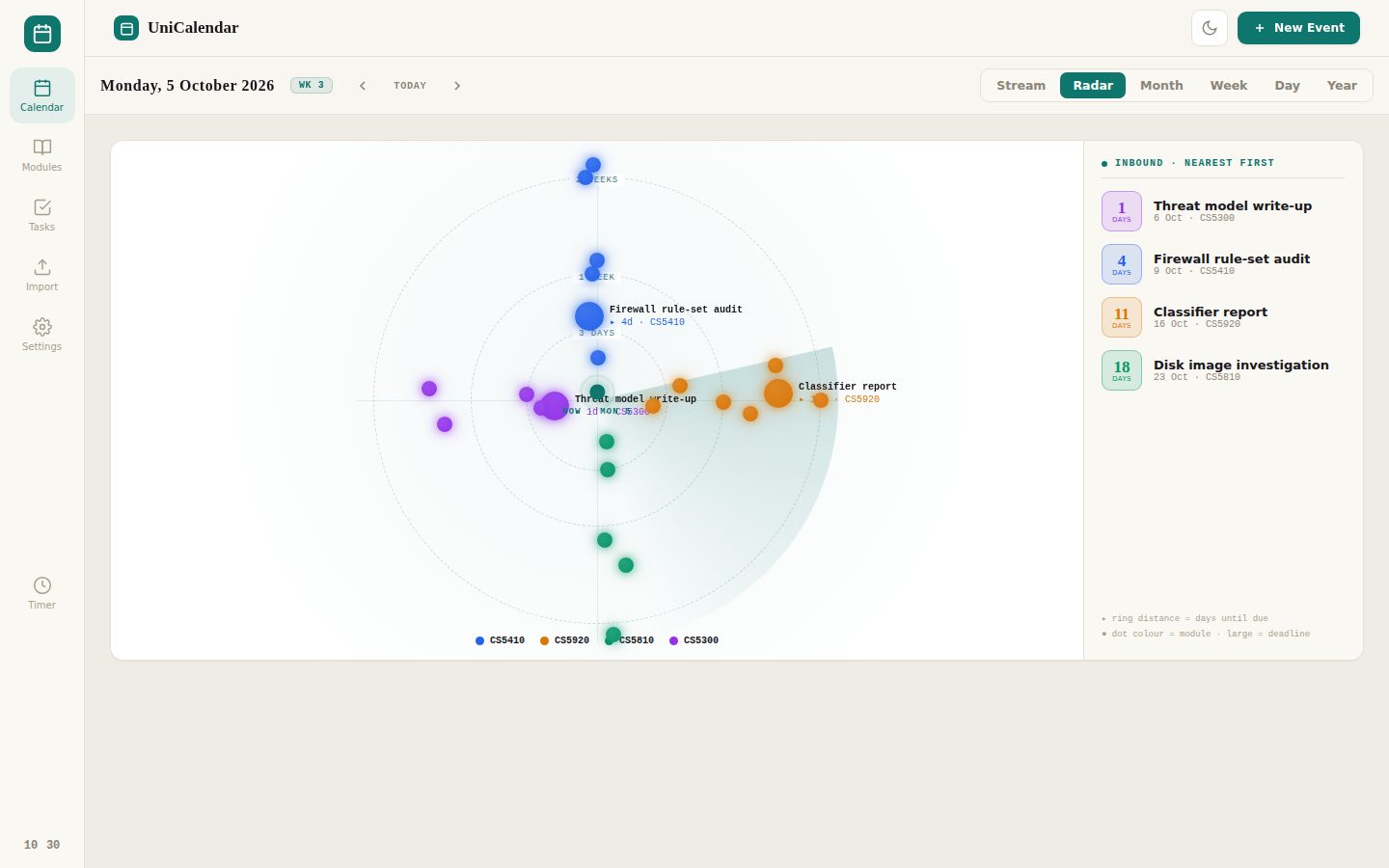Switch to the Stream view

click(x=1021, y=86)
